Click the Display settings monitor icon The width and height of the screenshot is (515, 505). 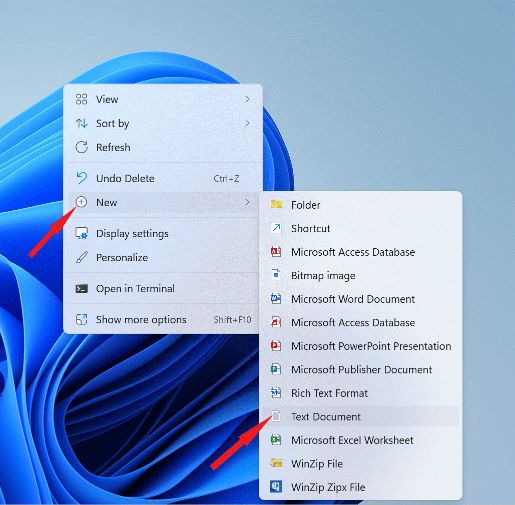[x=81, y=233]
